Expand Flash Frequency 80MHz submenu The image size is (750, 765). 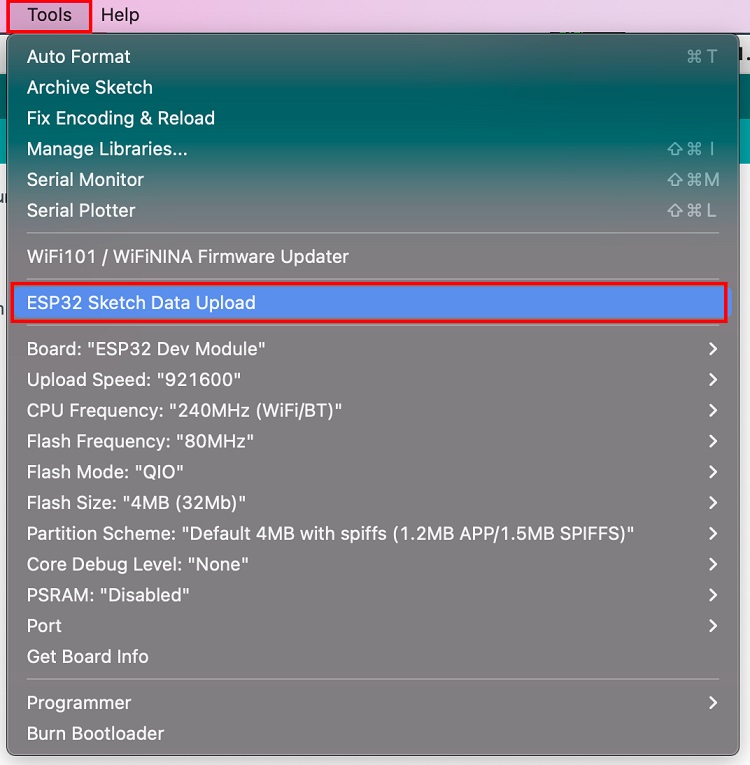point(140,441)
